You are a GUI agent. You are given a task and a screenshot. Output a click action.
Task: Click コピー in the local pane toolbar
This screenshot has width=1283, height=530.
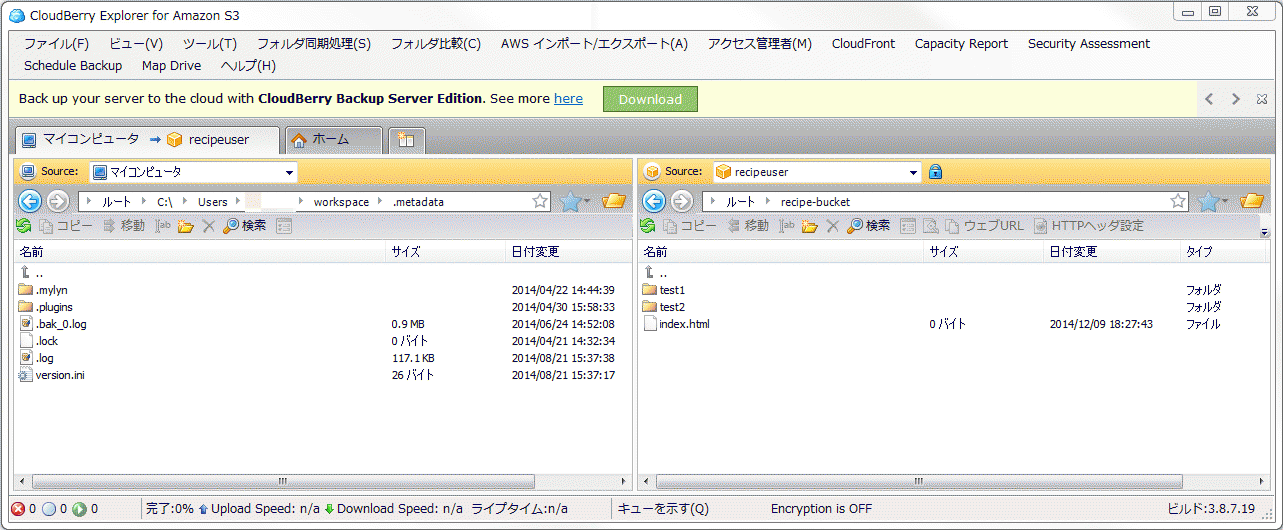tap(65, 226)
